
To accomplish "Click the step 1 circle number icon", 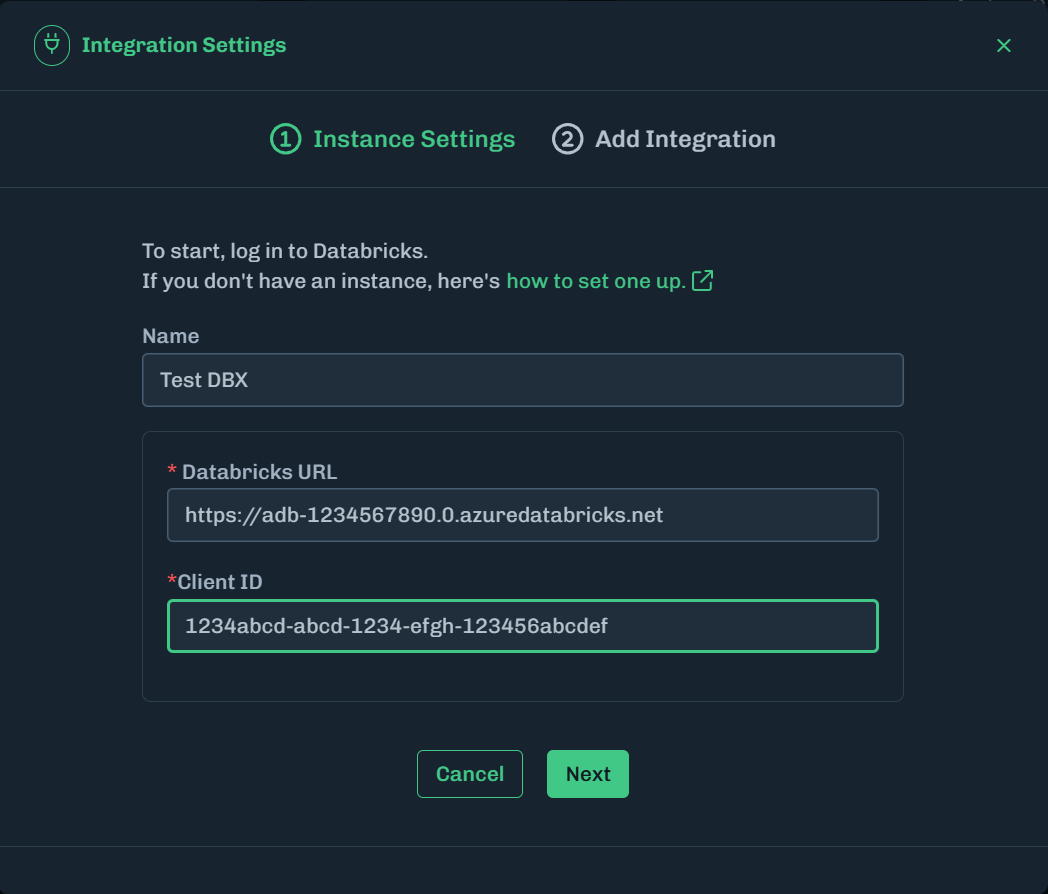I will coord(285,139).
